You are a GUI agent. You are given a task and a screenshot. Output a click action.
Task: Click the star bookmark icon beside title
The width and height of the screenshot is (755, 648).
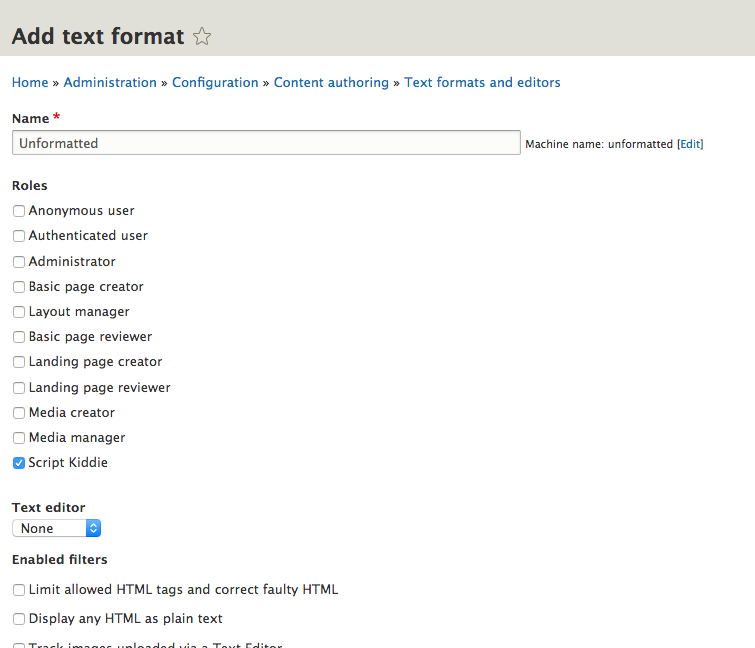click(x=202, y=37)
